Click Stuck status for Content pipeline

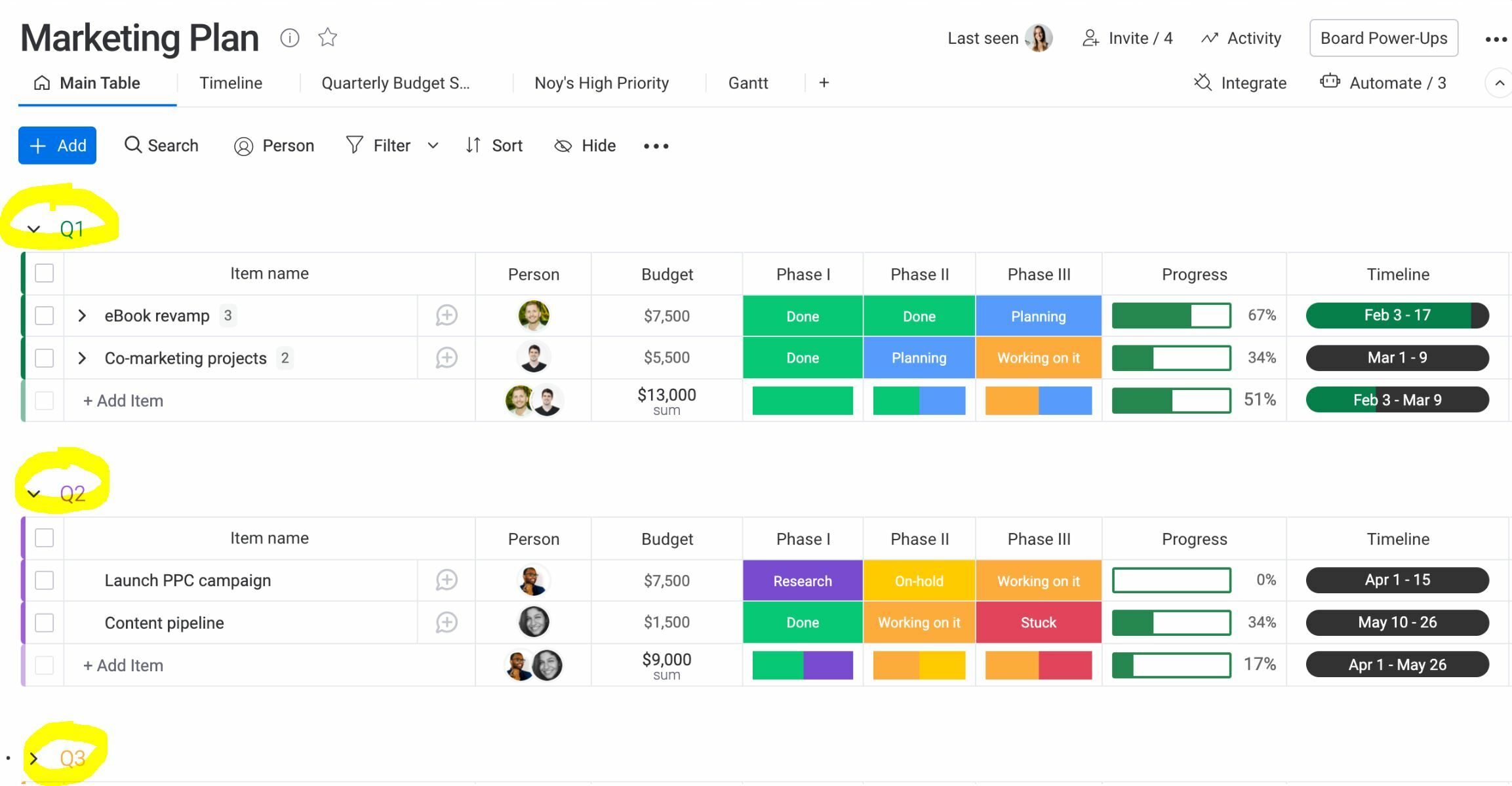click(1039, 622)
